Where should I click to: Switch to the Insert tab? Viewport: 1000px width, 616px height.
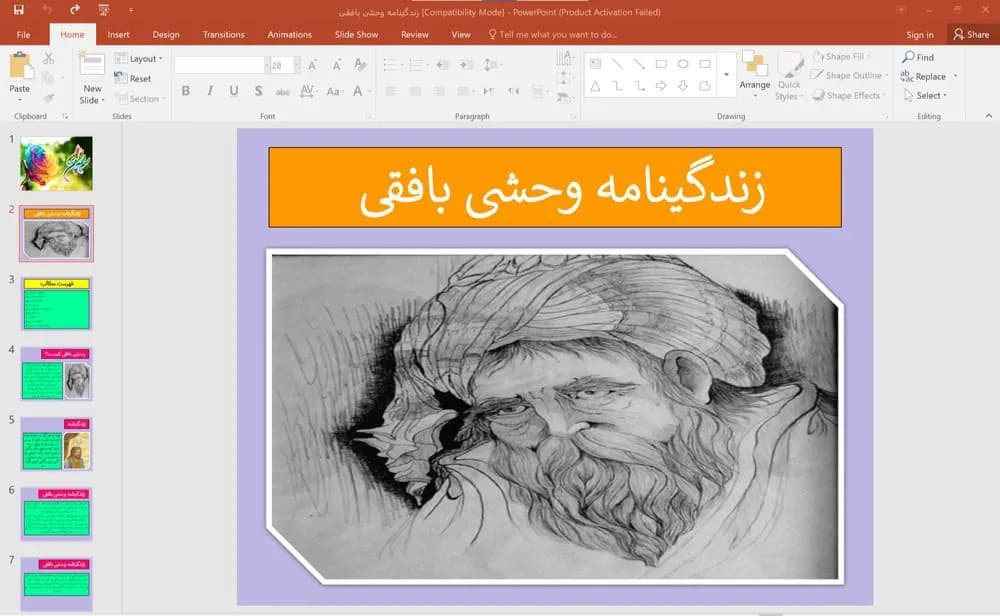point(119,34)
